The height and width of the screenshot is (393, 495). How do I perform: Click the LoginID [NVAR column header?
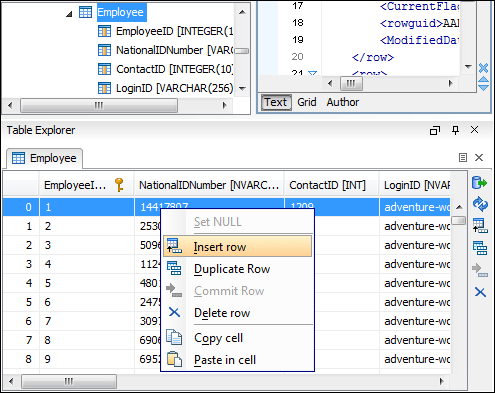coord(415,185)
